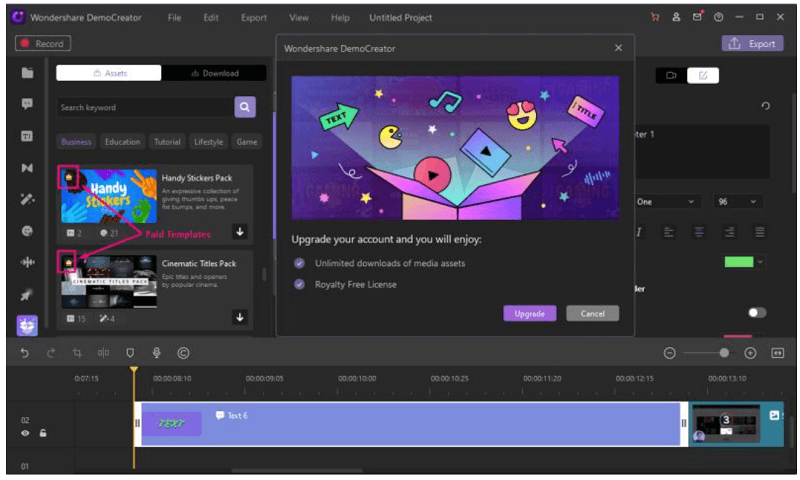
Task: Open the templates store sidebar icon
Action: tap(27, 325)
